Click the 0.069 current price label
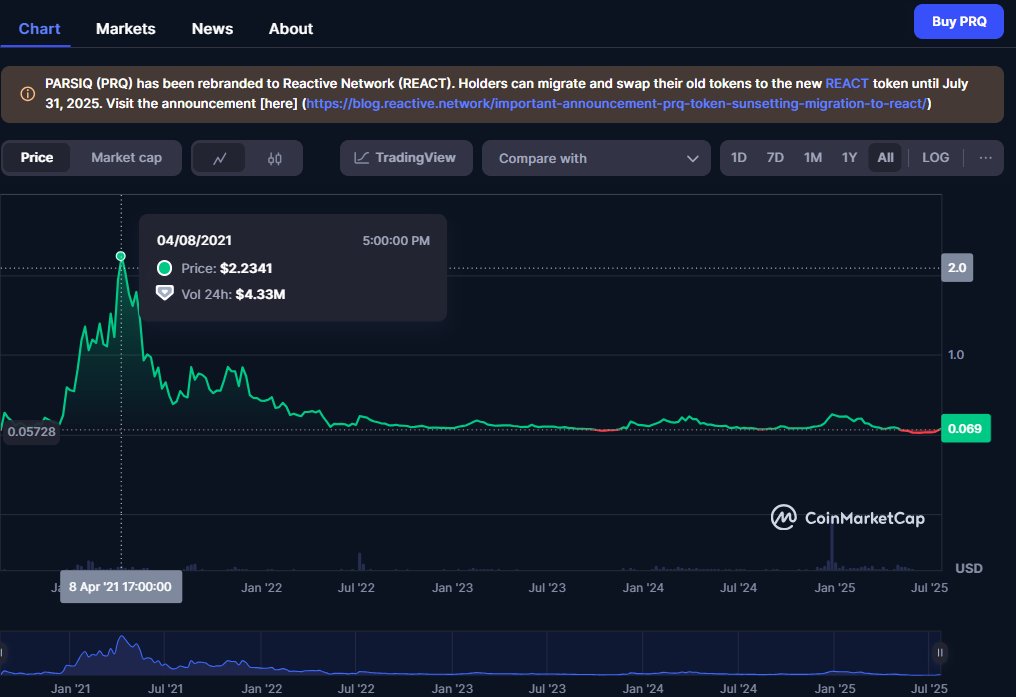Viewport: 1016px width, 697px height. [965, 428]
